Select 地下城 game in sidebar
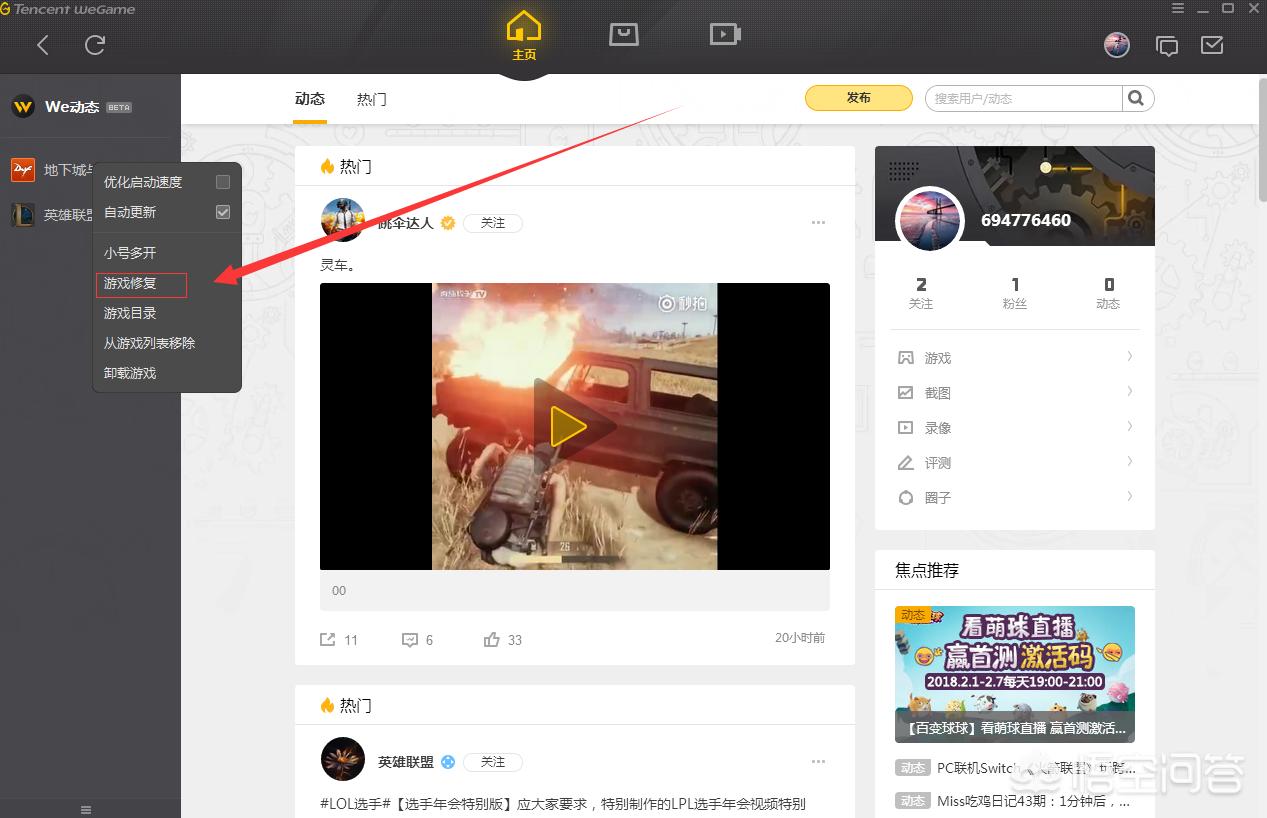The image size is (1267, 818). [53, 170]
